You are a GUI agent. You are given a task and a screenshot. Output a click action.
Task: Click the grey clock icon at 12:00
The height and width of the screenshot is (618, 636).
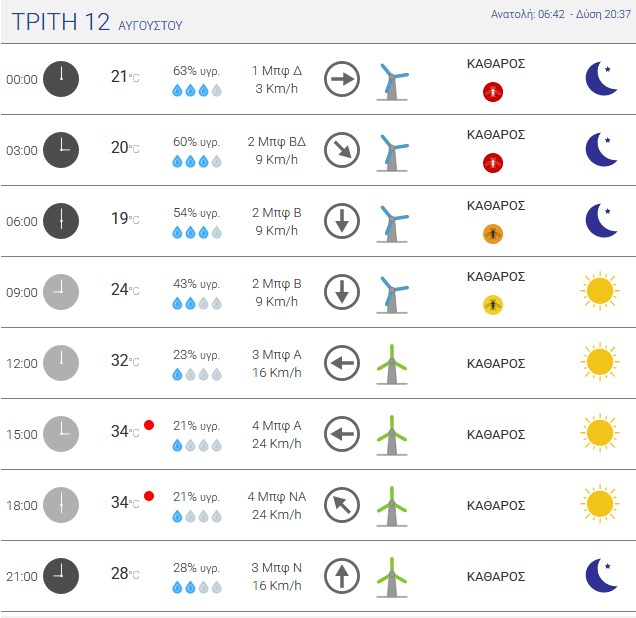[61, 363]
